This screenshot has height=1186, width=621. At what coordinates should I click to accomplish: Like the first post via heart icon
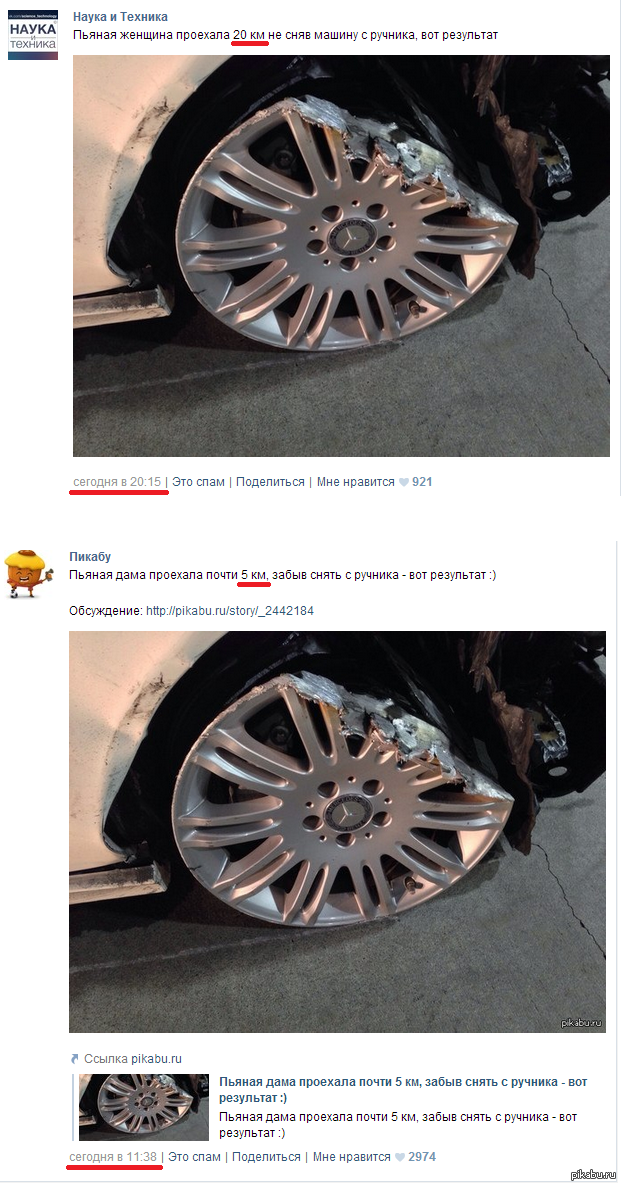tap(404, 482)
